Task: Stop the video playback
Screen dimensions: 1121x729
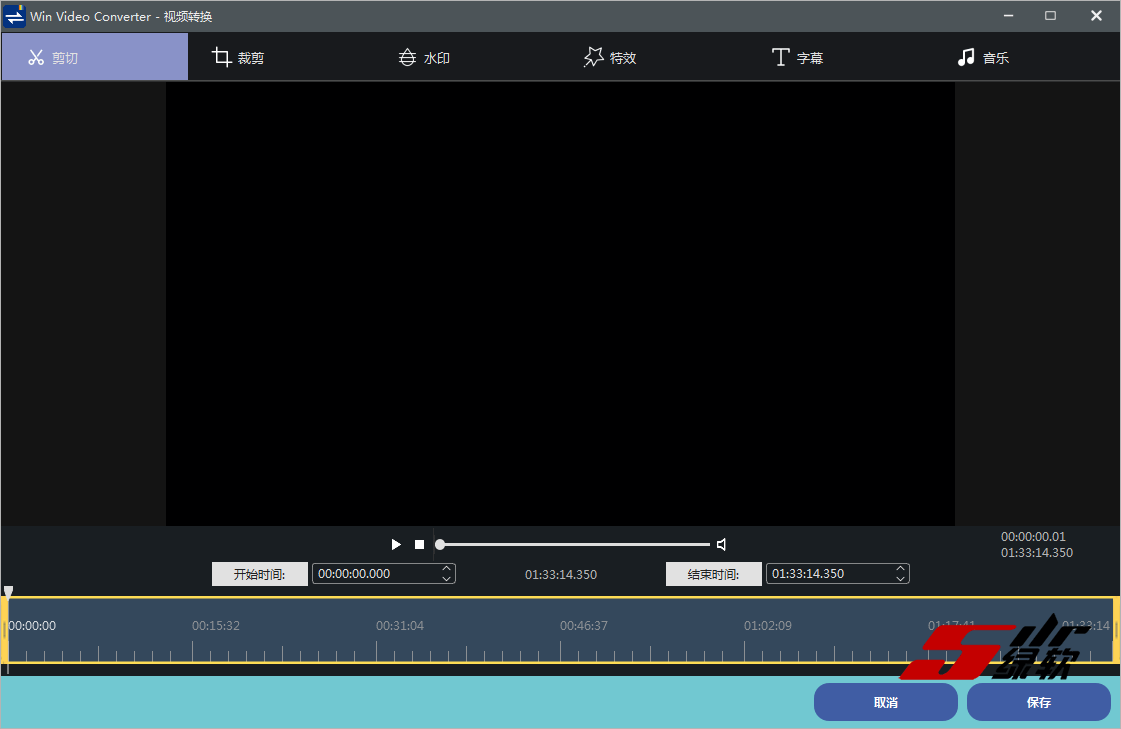Action: (420, 545)
